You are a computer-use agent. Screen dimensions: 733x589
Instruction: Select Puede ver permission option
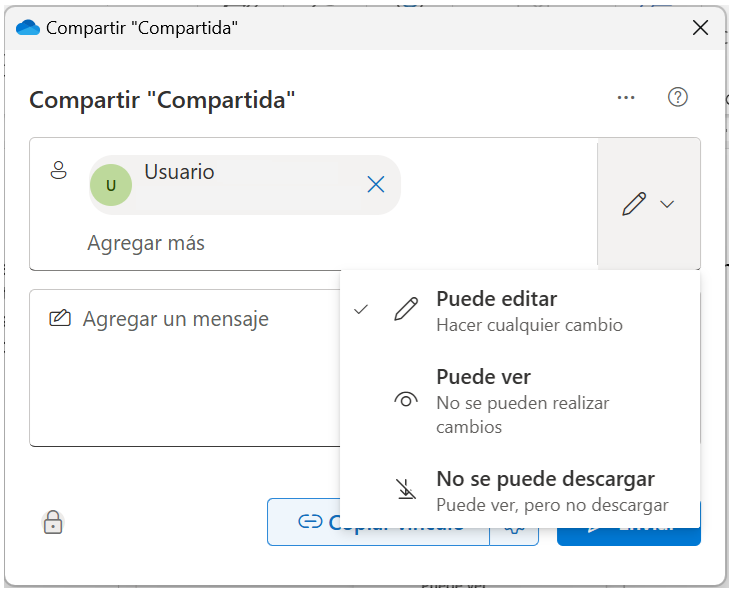(520, 401)
